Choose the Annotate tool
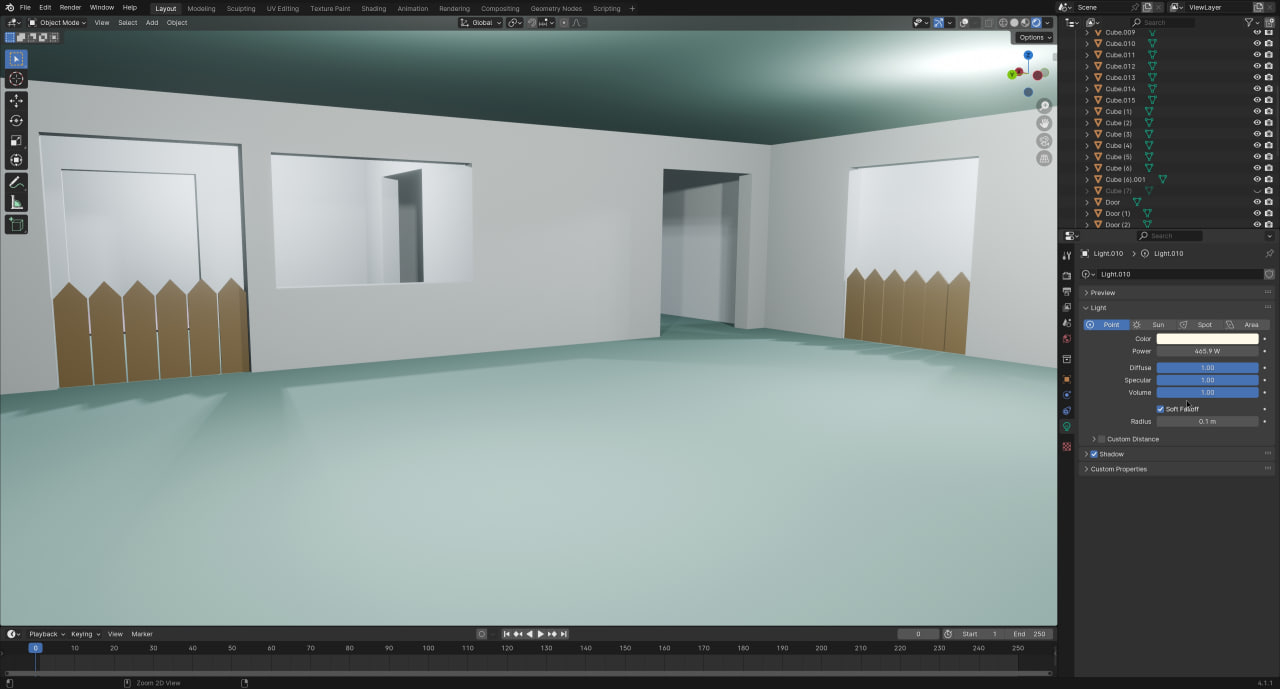This screenshot has height=689, width=1280. (x=16, y=182)
